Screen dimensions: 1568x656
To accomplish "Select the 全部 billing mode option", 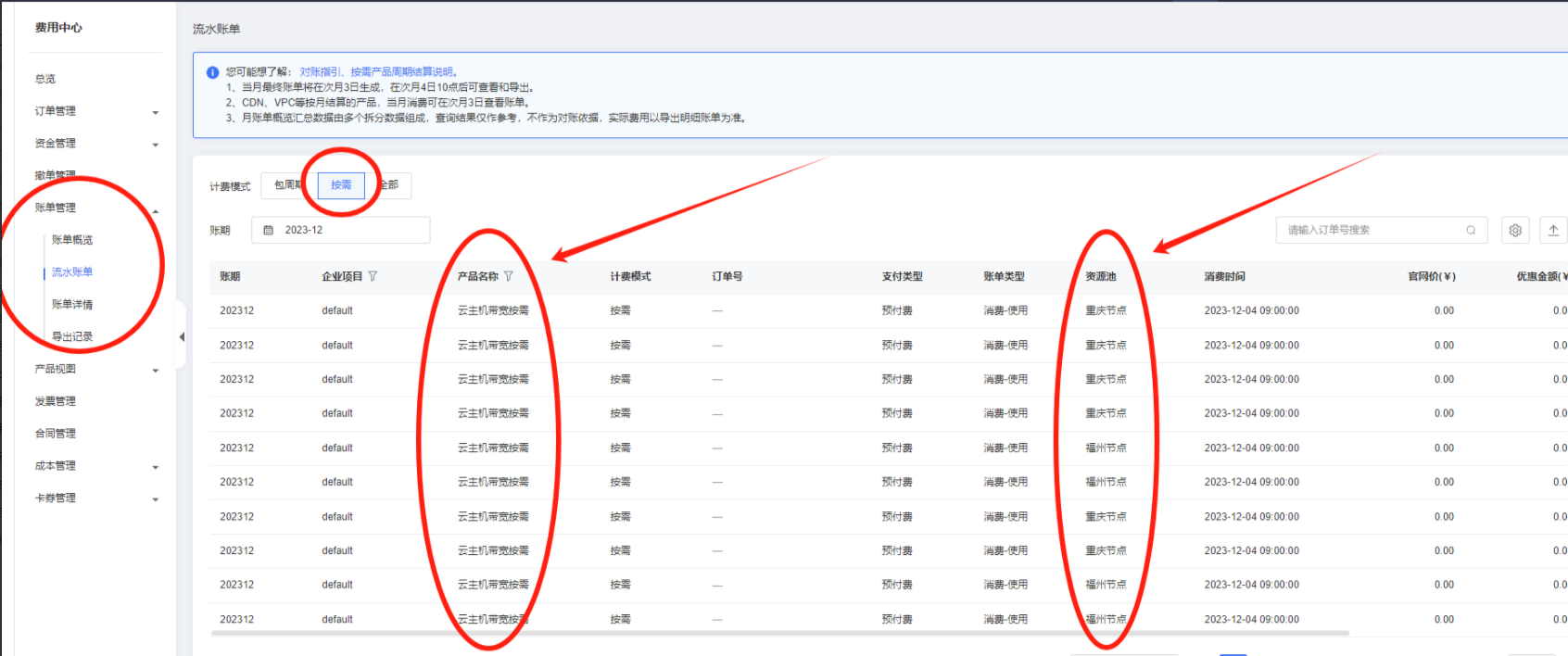I will pos(391,185).
